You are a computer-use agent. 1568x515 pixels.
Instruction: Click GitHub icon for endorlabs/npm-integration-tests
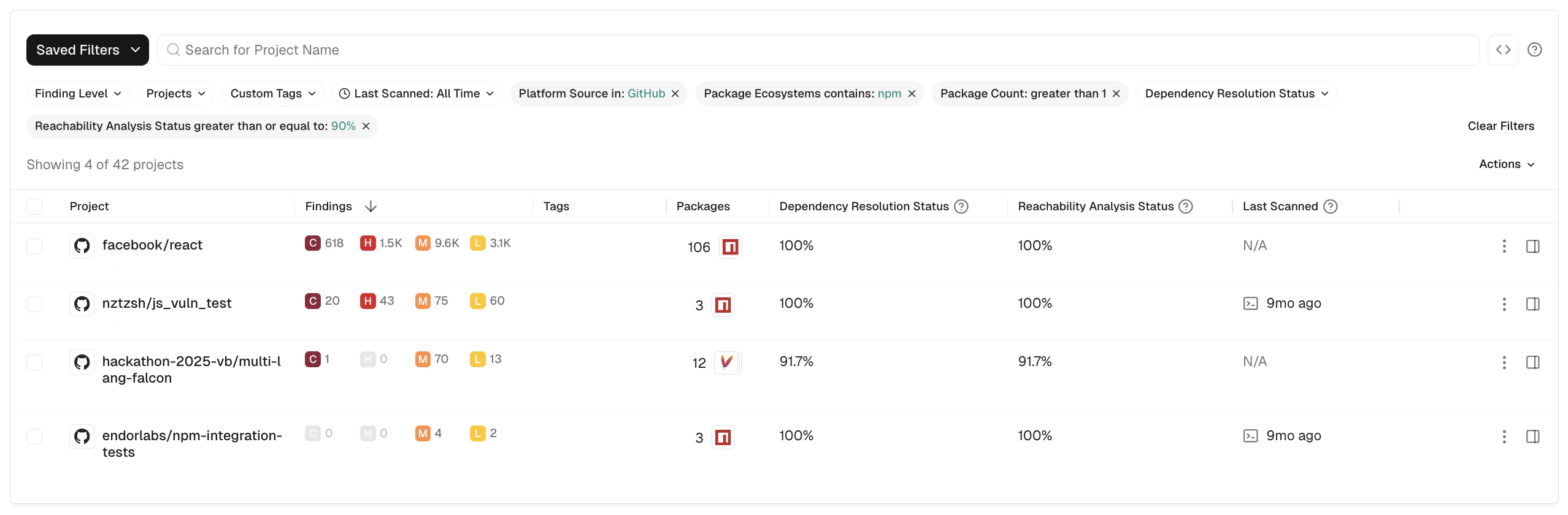pyautogui.click(x=82, y=437)
